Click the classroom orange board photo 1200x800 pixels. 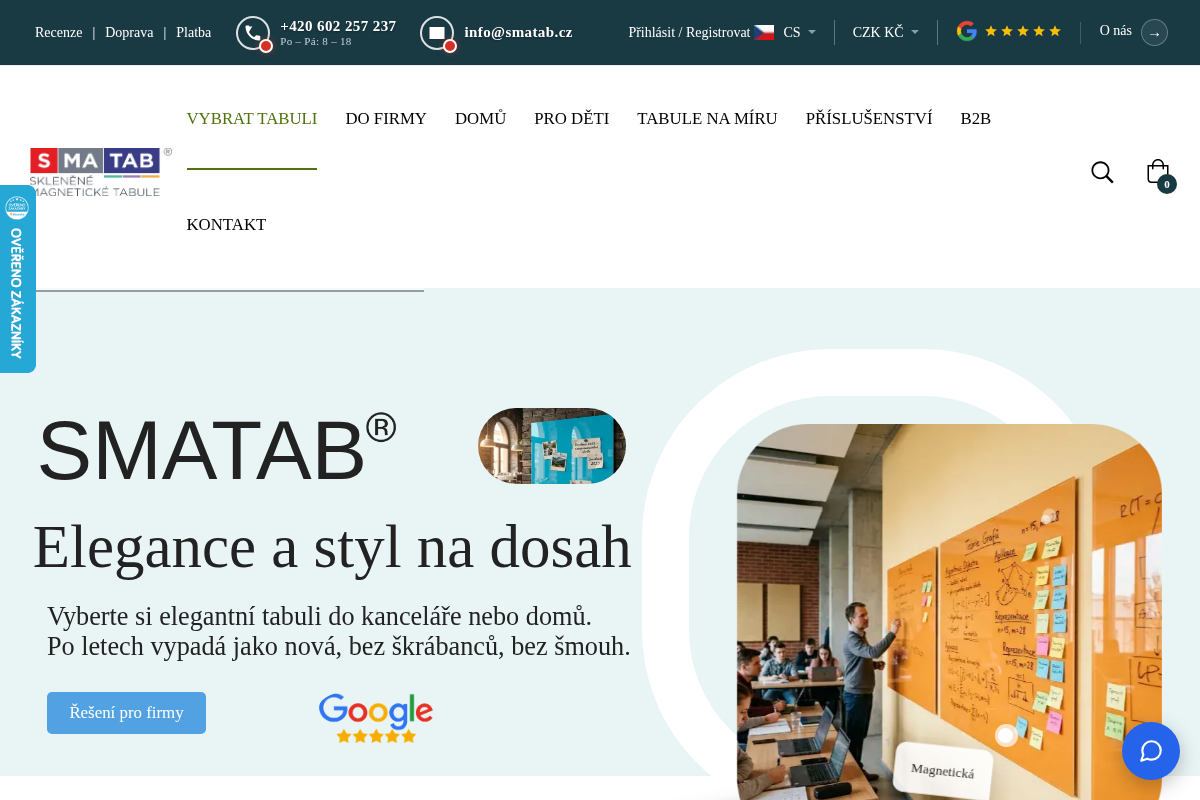tap(949, 612)
